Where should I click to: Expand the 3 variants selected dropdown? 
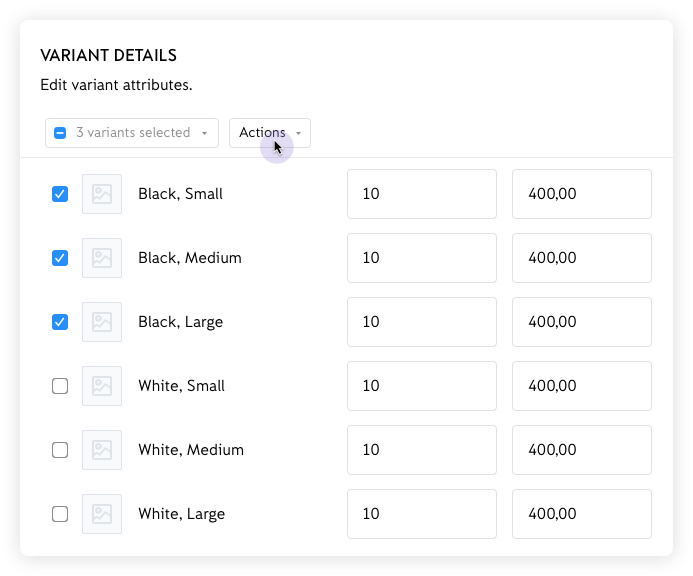tap(141, 133)
